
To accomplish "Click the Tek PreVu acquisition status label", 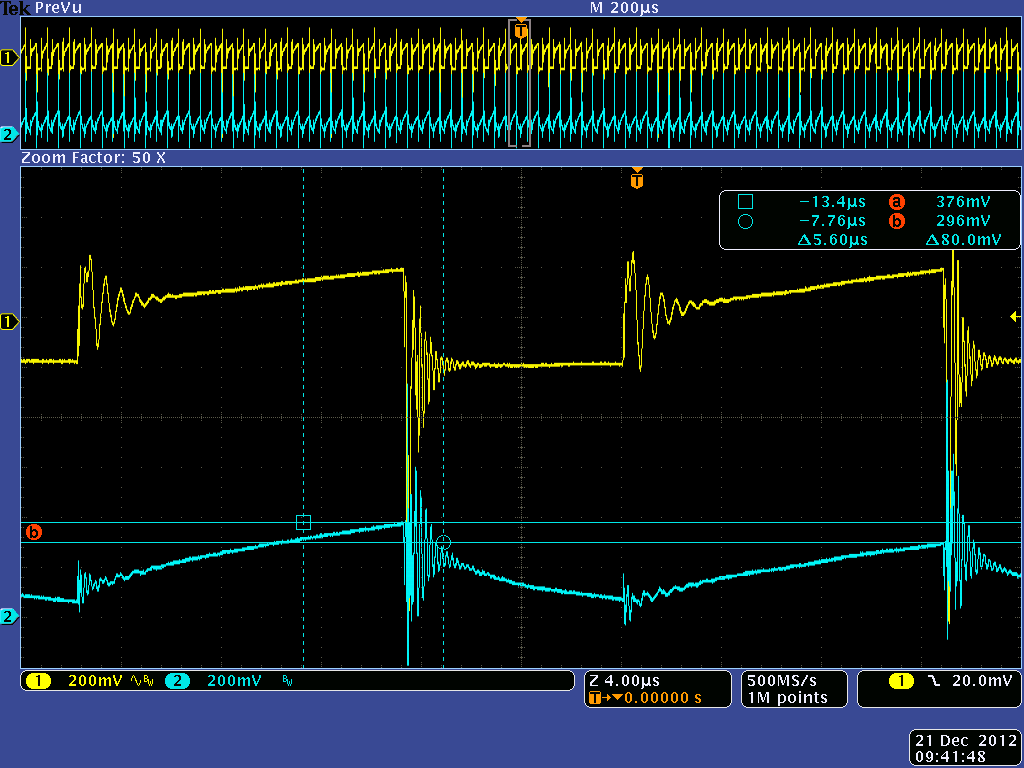I will [x=41, y=8].
